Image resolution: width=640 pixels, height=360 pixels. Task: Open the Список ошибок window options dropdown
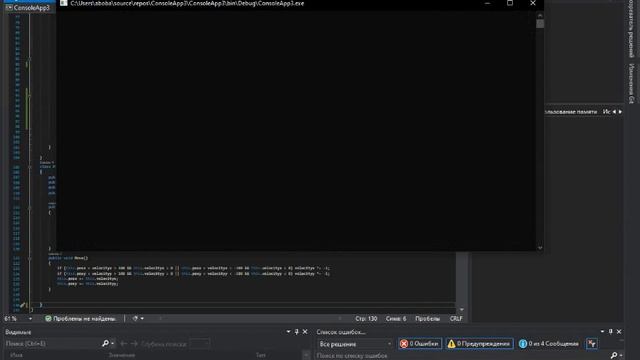coord(602,332)
